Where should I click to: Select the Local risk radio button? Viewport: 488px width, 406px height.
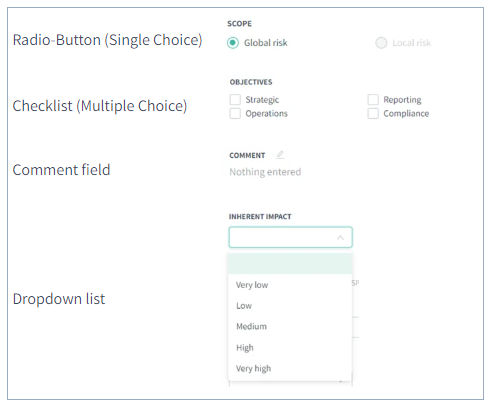(x=381, y=43)
